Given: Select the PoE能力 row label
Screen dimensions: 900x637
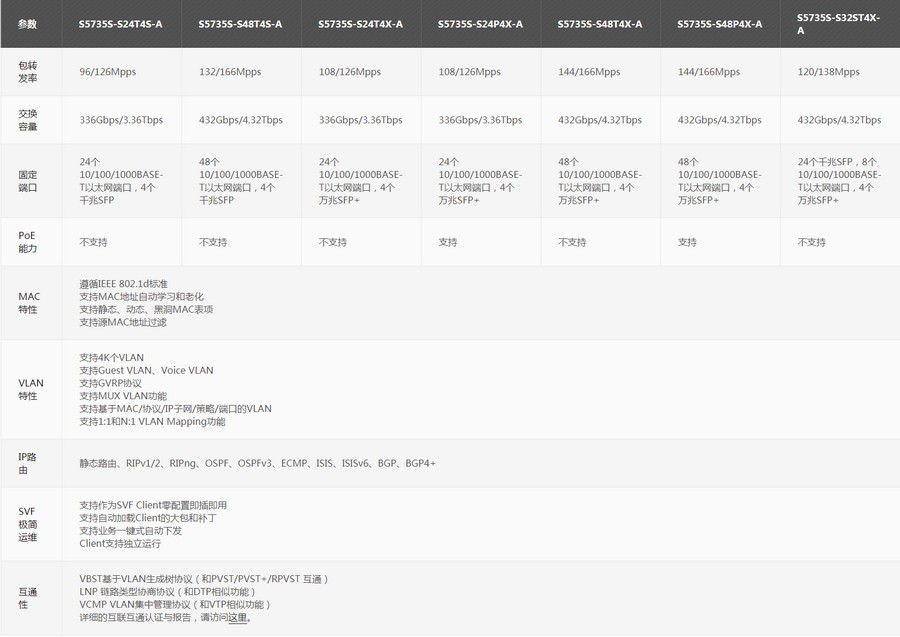Looking at the screenshot, I should (27, 242).
